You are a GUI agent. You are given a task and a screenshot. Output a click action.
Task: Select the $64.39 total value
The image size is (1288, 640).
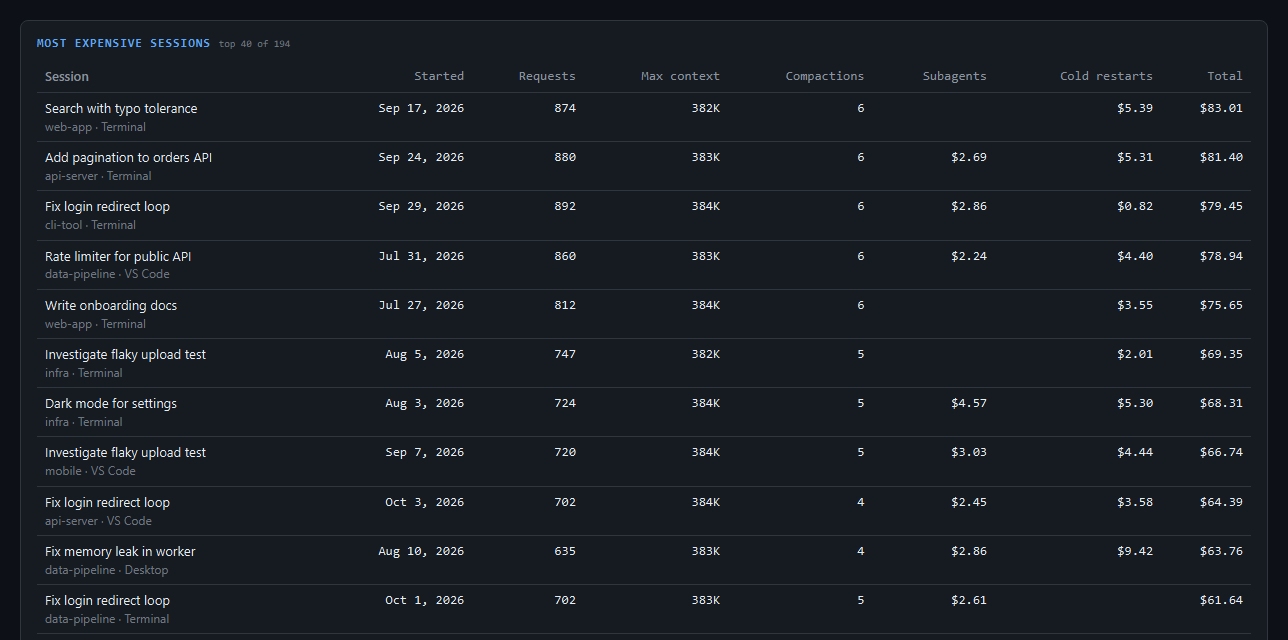(x=1221, y=502)
